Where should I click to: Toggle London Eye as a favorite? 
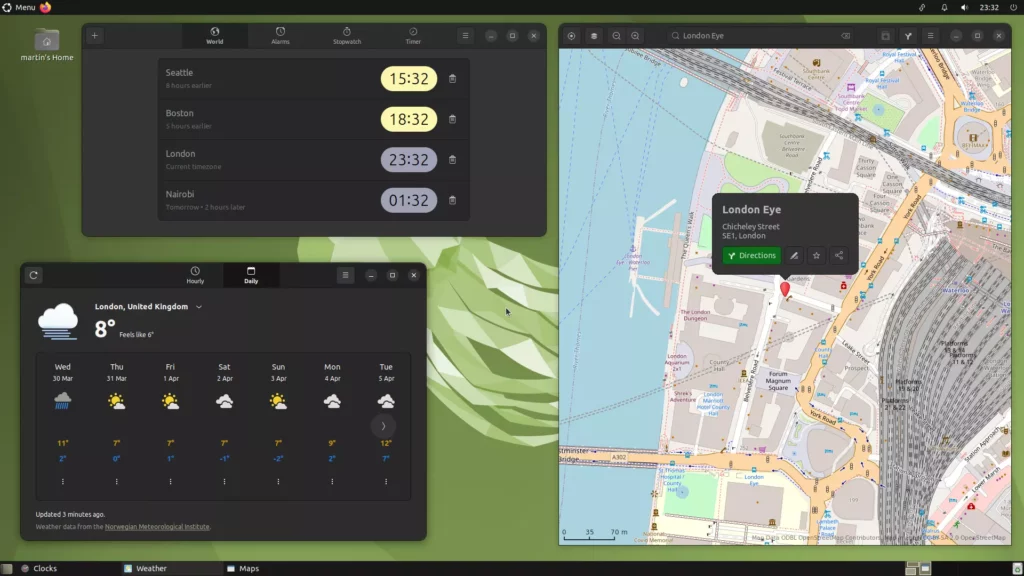(816, 255)
